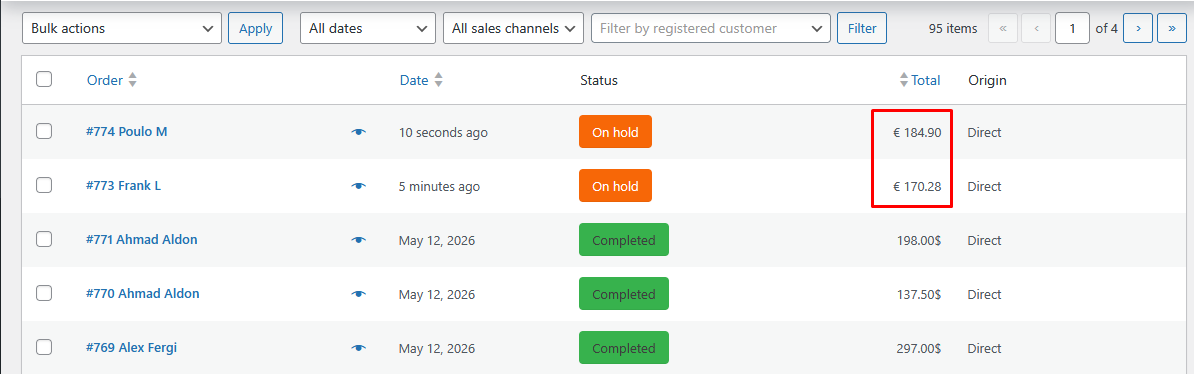Tick the select-all orders checkbox
Image resolution: width=1194 pixels, height=374 pixels.
point(44,79)
